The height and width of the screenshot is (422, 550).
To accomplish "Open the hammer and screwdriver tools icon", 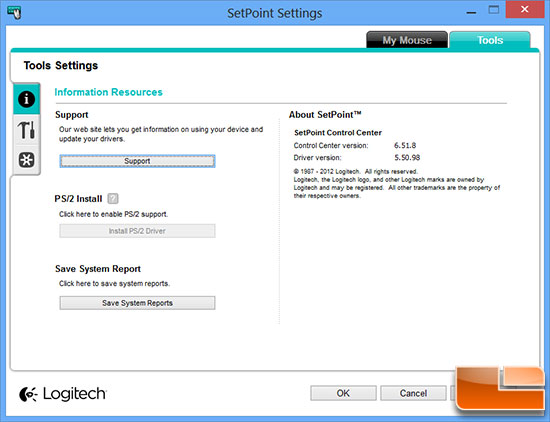I will tap(27, 130).
